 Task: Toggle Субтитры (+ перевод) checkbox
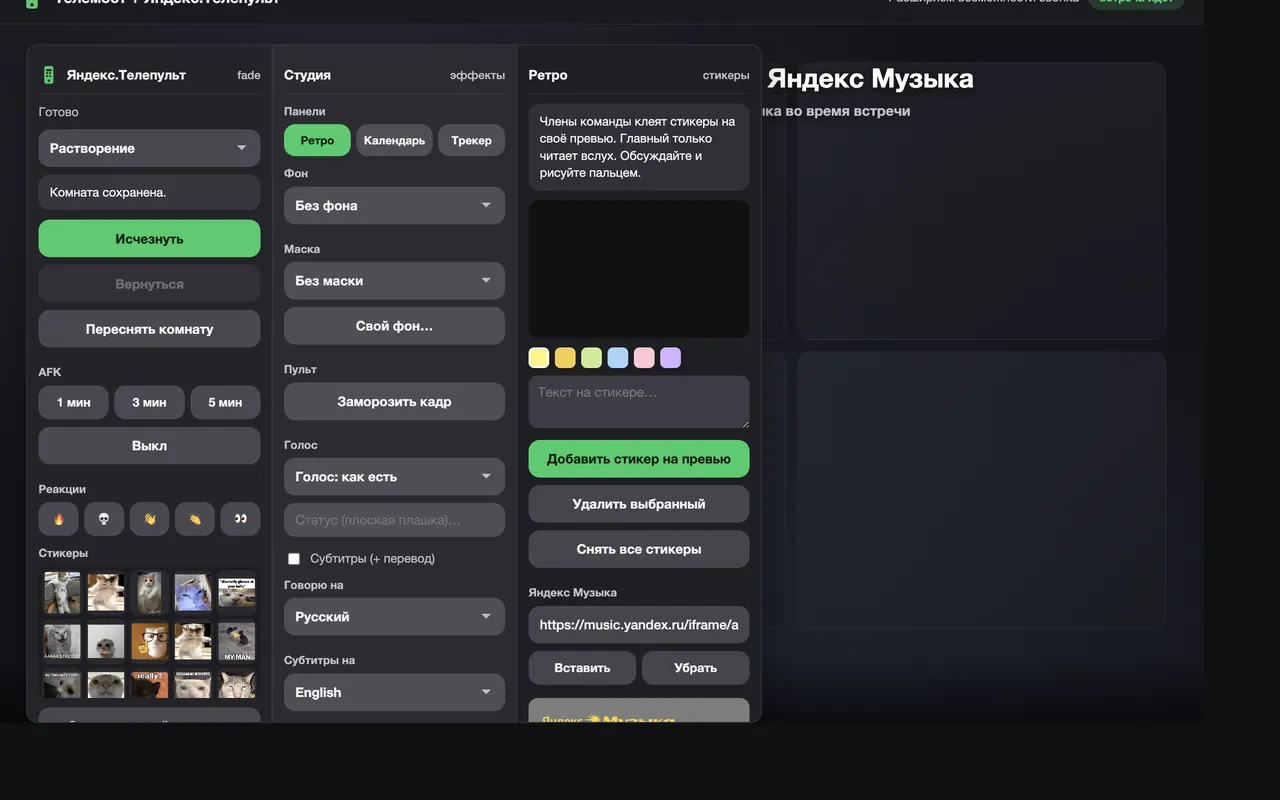tap(294, 559)
